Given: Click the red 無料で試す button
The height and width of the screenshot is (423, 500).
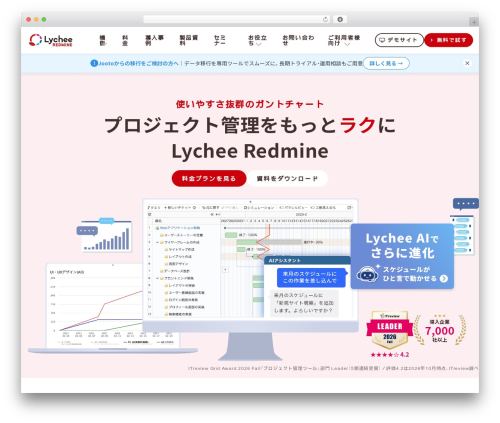Looking at the screenshot, I should [449, 40].
